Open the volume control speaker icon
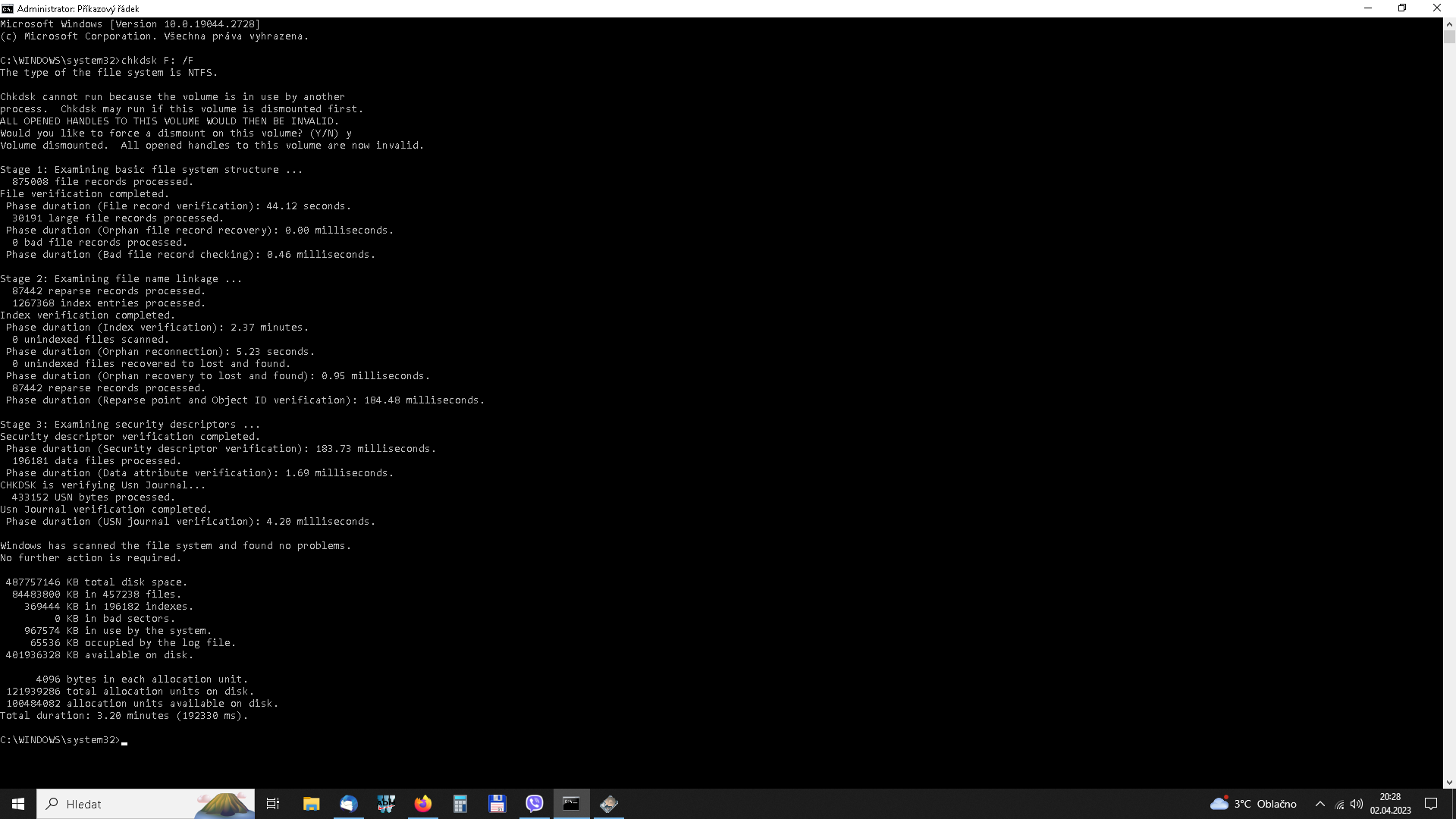 pyautogui.click(x=1357, y=804)
